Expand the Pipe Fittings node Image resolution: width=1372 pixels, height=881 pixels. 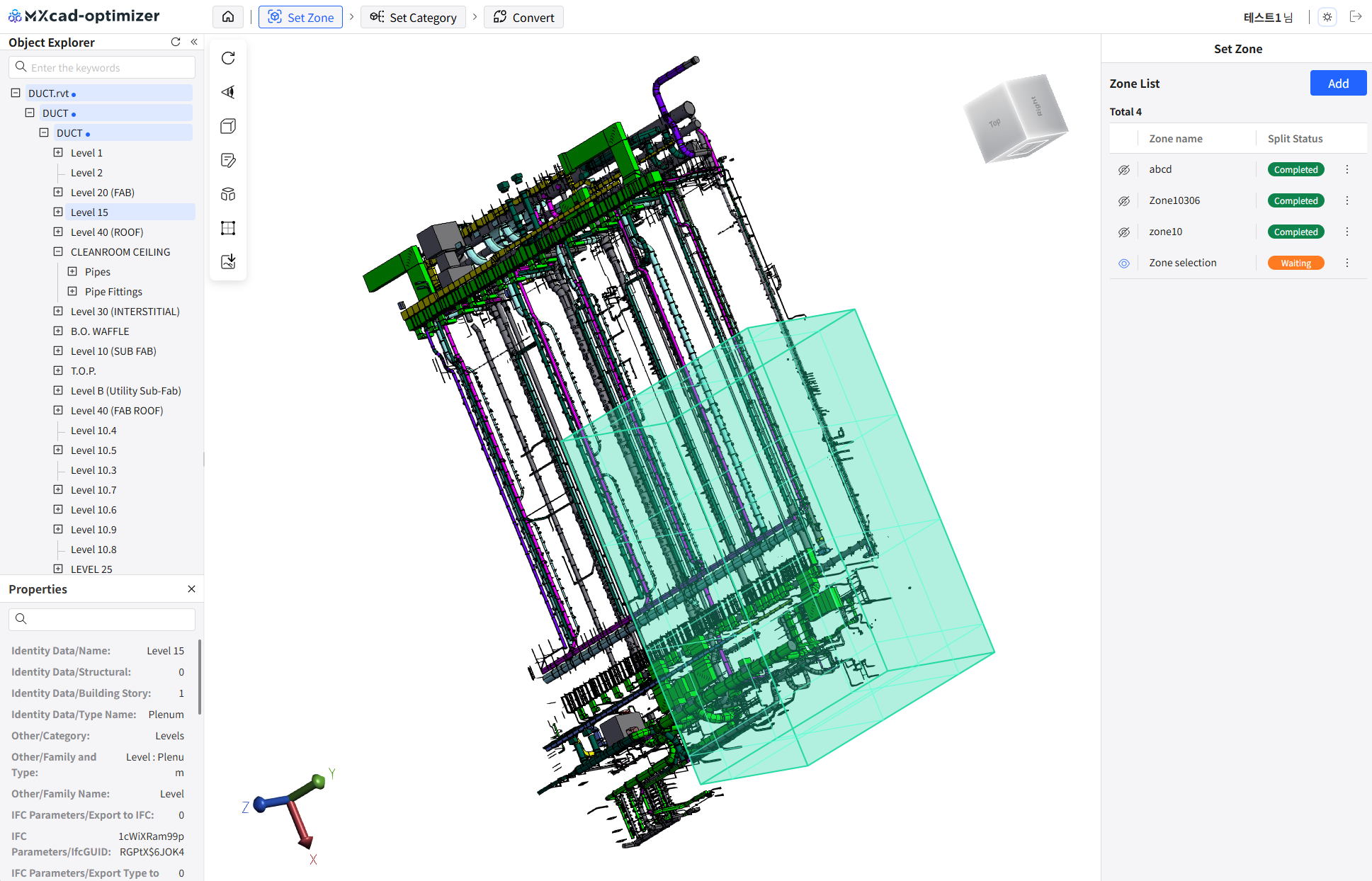pos(72,292)
